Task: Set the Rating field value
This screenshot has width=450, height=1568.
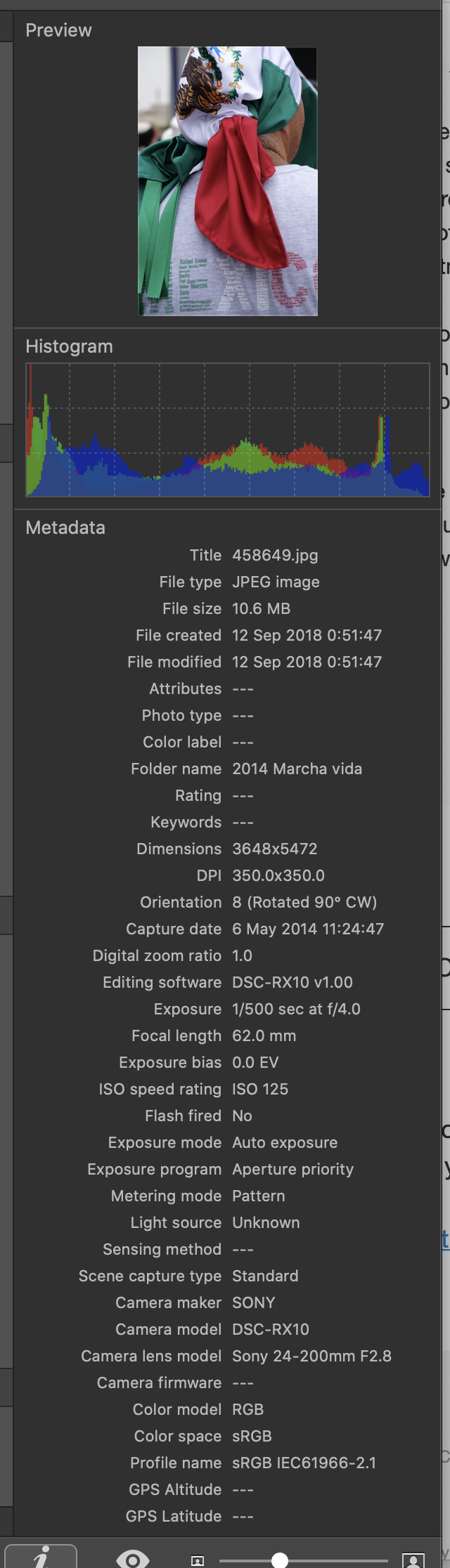Action: [243, 796]
